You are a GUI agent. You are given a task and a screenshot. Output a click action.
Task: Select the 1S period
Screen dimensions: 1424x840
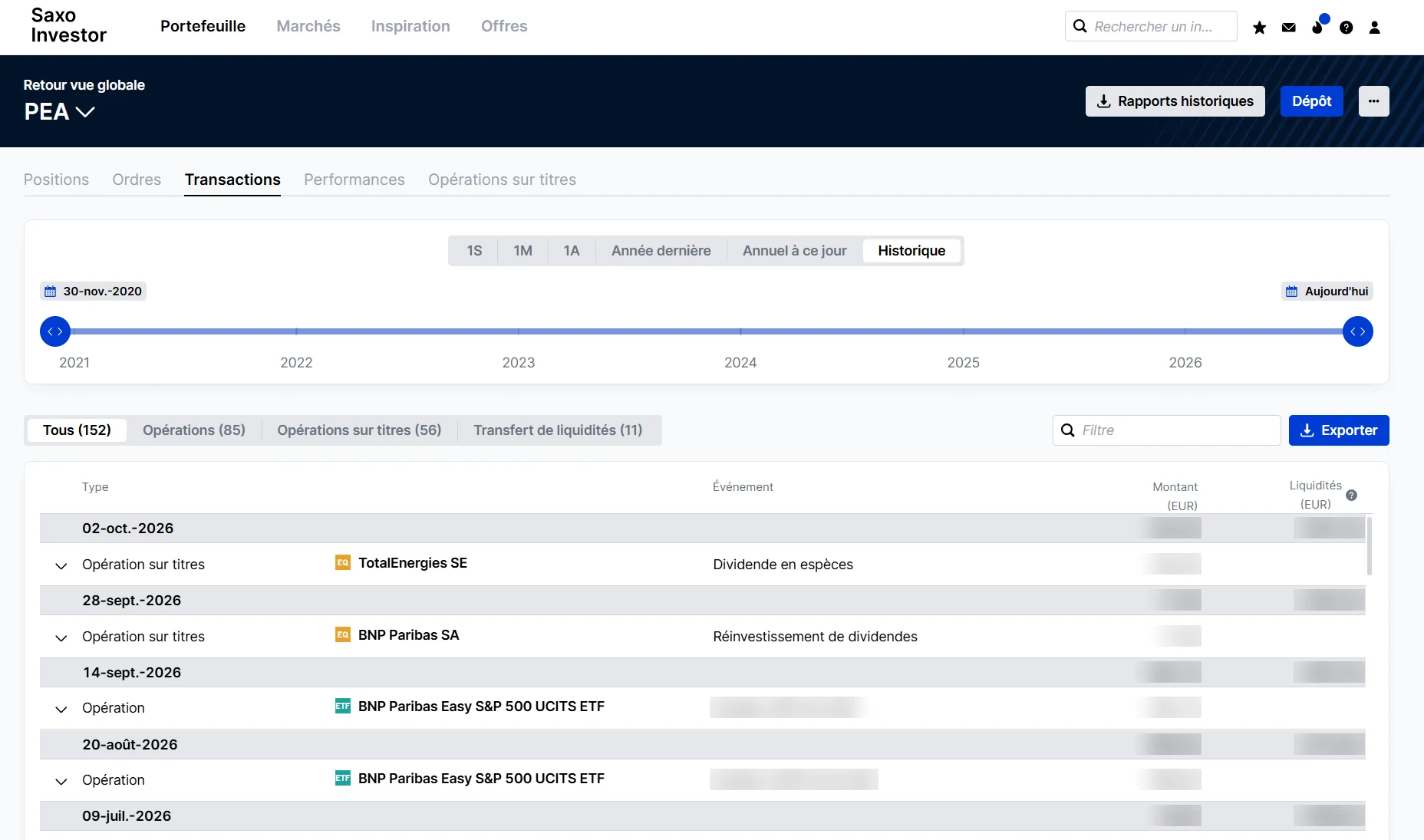click(x=474, y=251)
